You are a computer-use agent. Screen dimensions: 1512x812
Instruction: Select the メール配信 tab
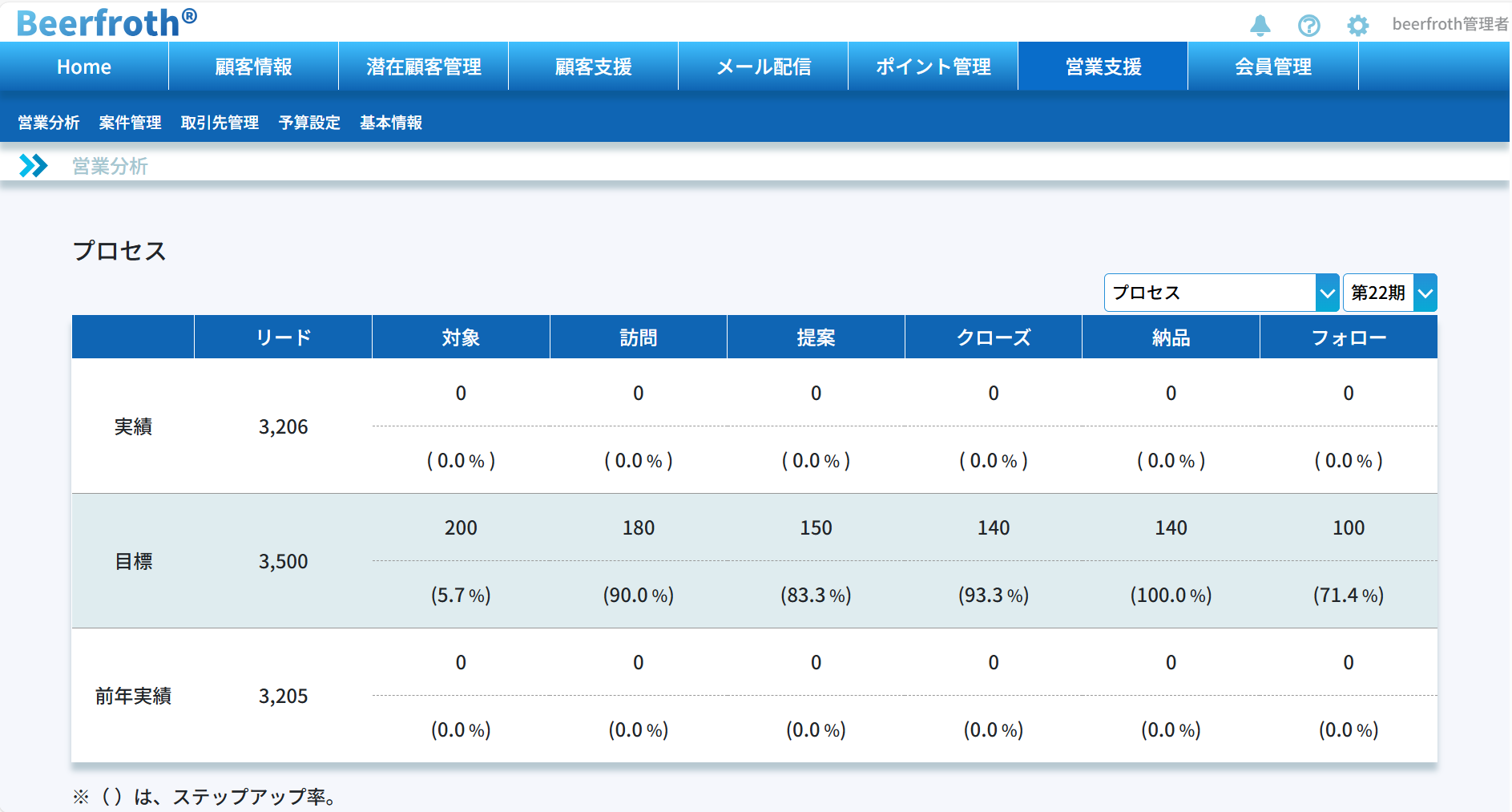click(763, 67)
